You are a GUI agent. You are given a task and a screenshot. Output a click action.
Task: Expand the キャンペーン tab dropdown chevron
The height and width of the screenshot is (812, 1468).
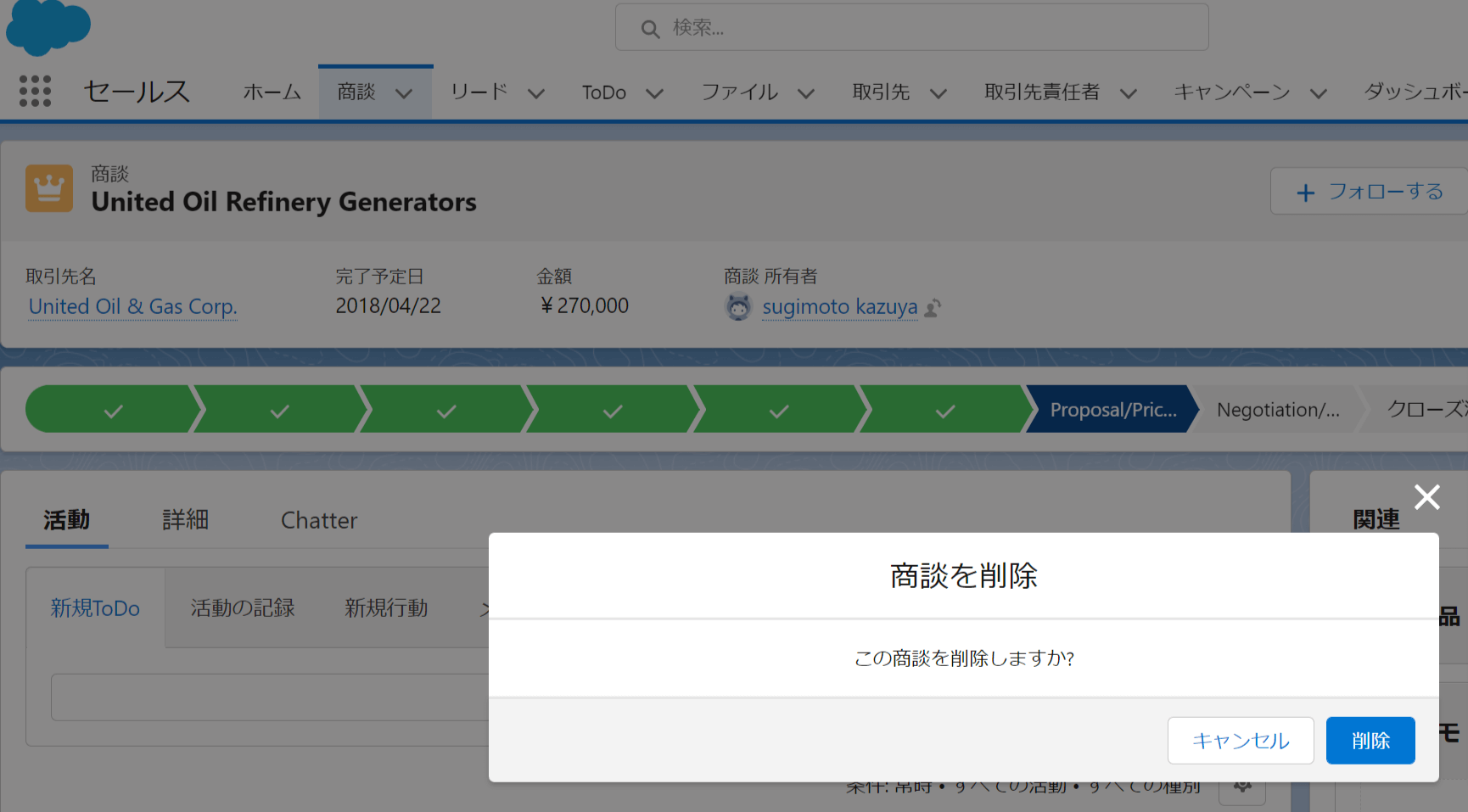pos(1318,93)
